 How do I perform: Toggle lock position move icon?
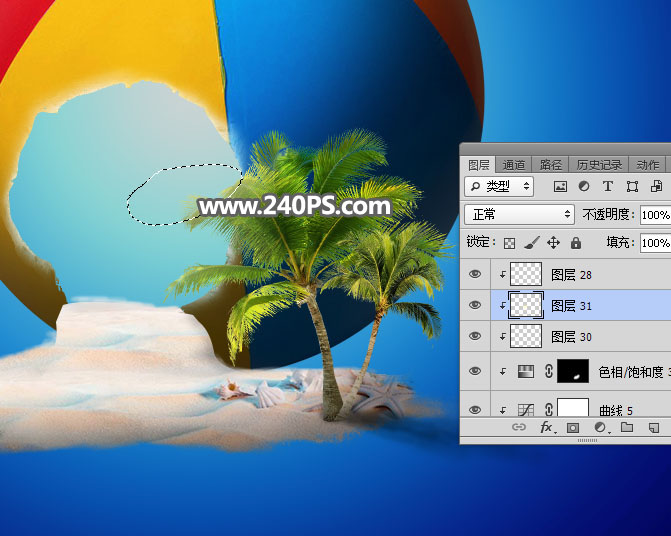point(553,243)
